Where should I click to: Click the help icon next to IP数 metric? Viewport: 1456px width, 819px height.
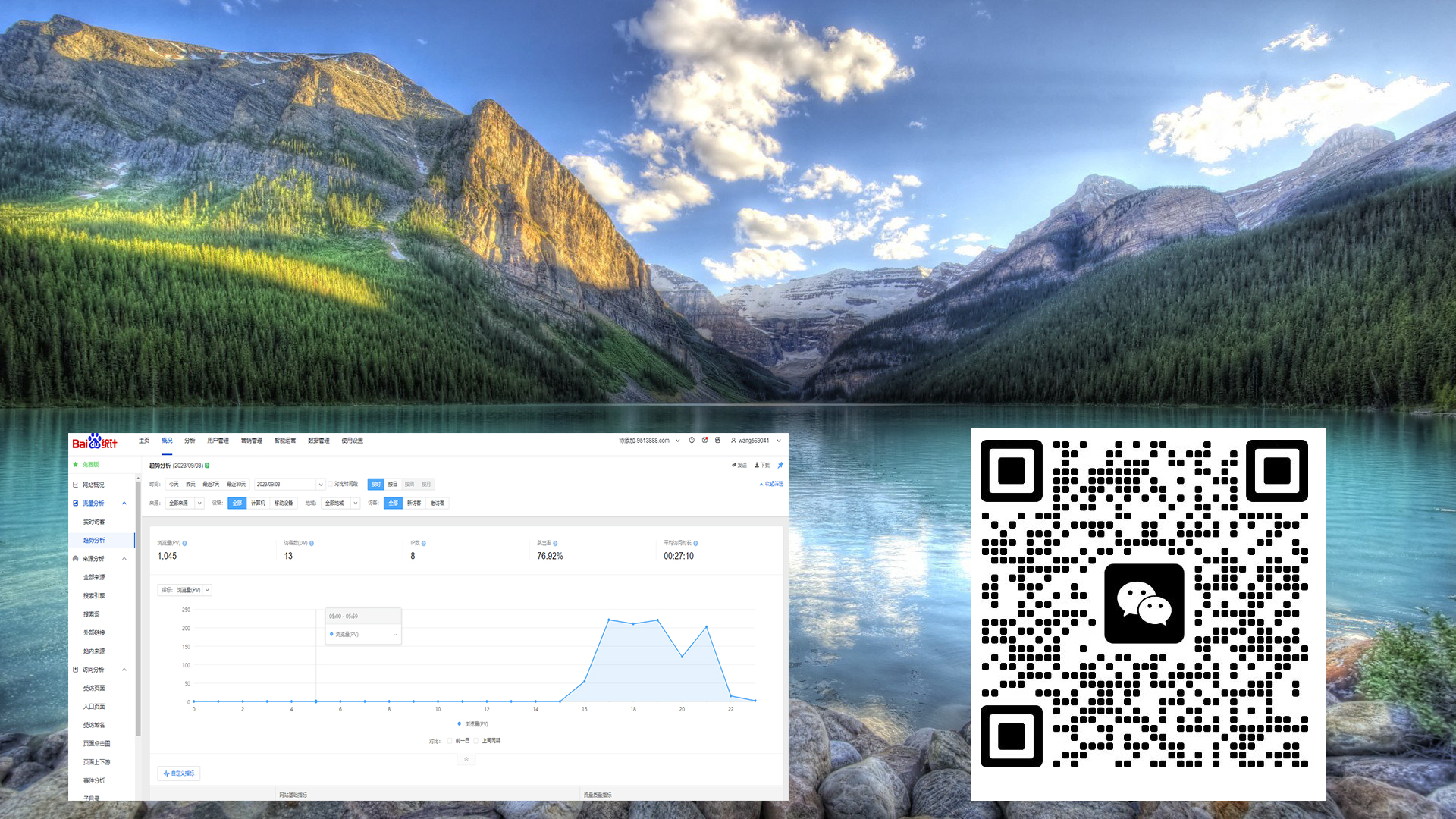pos(424,543)
